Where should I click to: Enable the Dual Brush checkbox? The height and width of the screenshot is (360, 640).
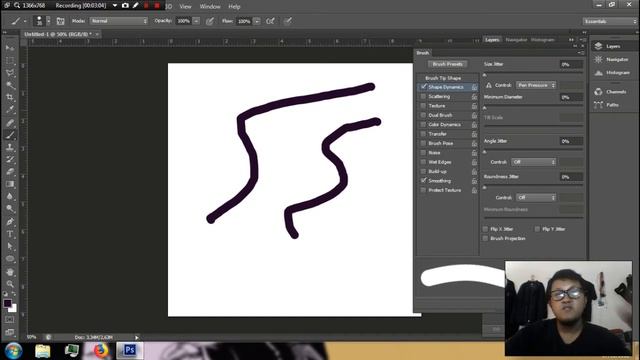(x=423, y=115)
